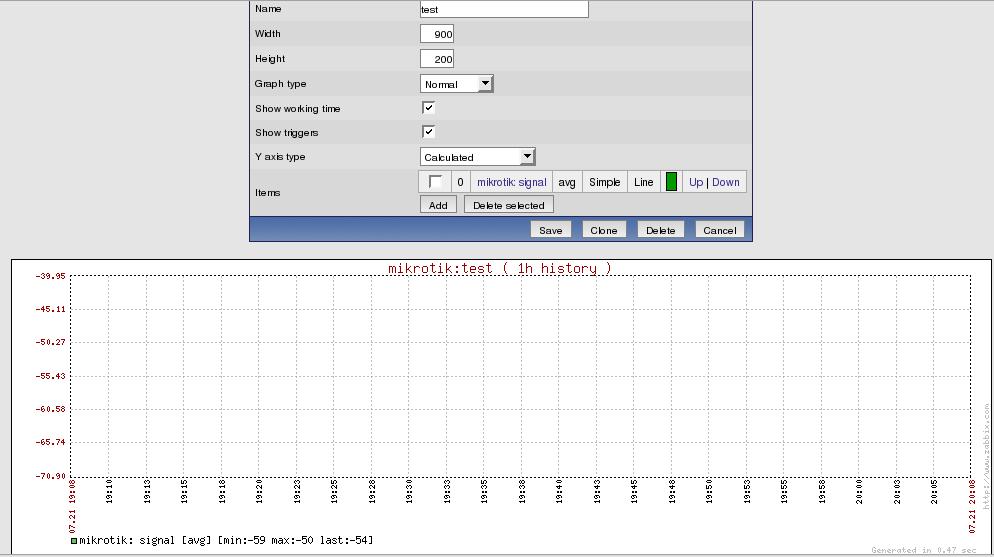Viewport: 994px width, 557px height.
Task: Toggle the Show working time checkbox
Action: point(428,108)
